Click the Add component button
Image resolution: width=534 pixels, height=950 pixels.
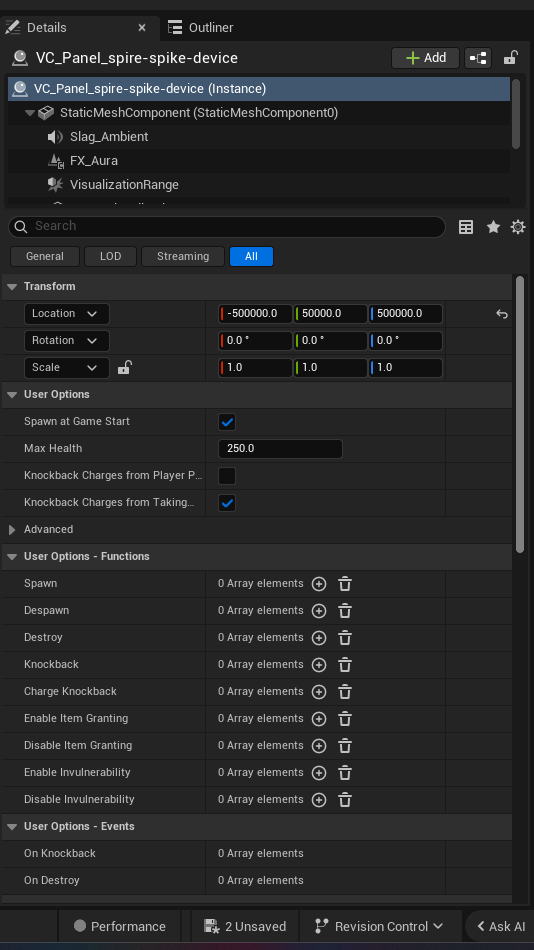tap(426, 58)
